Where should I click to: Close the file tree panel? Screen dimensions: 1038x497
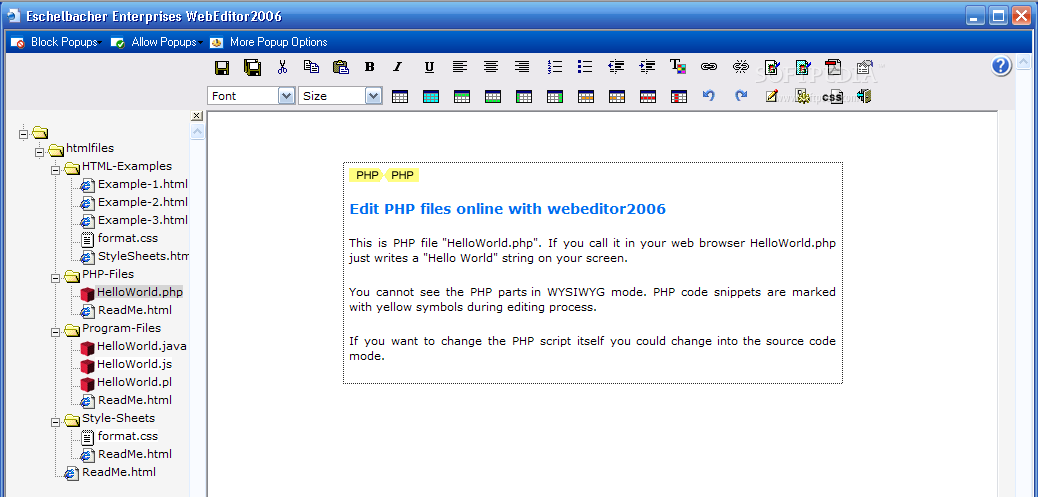[197, 116]
